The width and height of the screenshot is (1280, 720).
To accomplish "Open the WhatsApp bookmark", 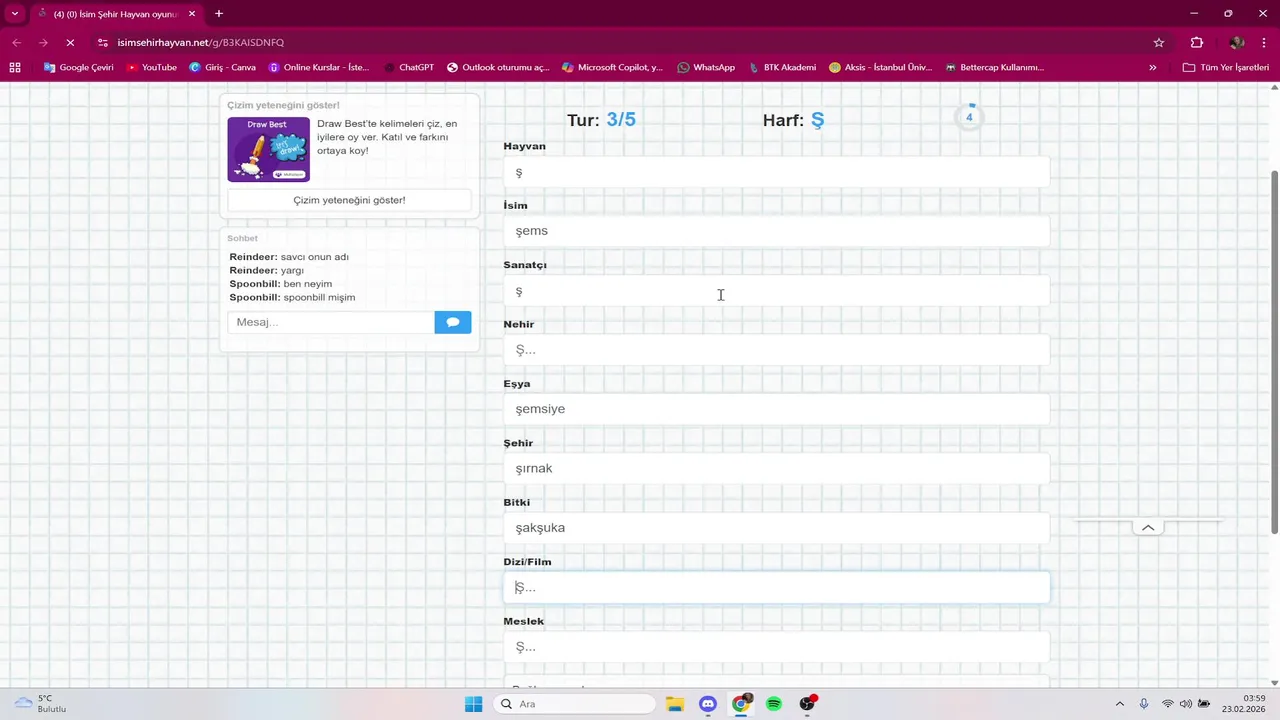I will 706,67.
